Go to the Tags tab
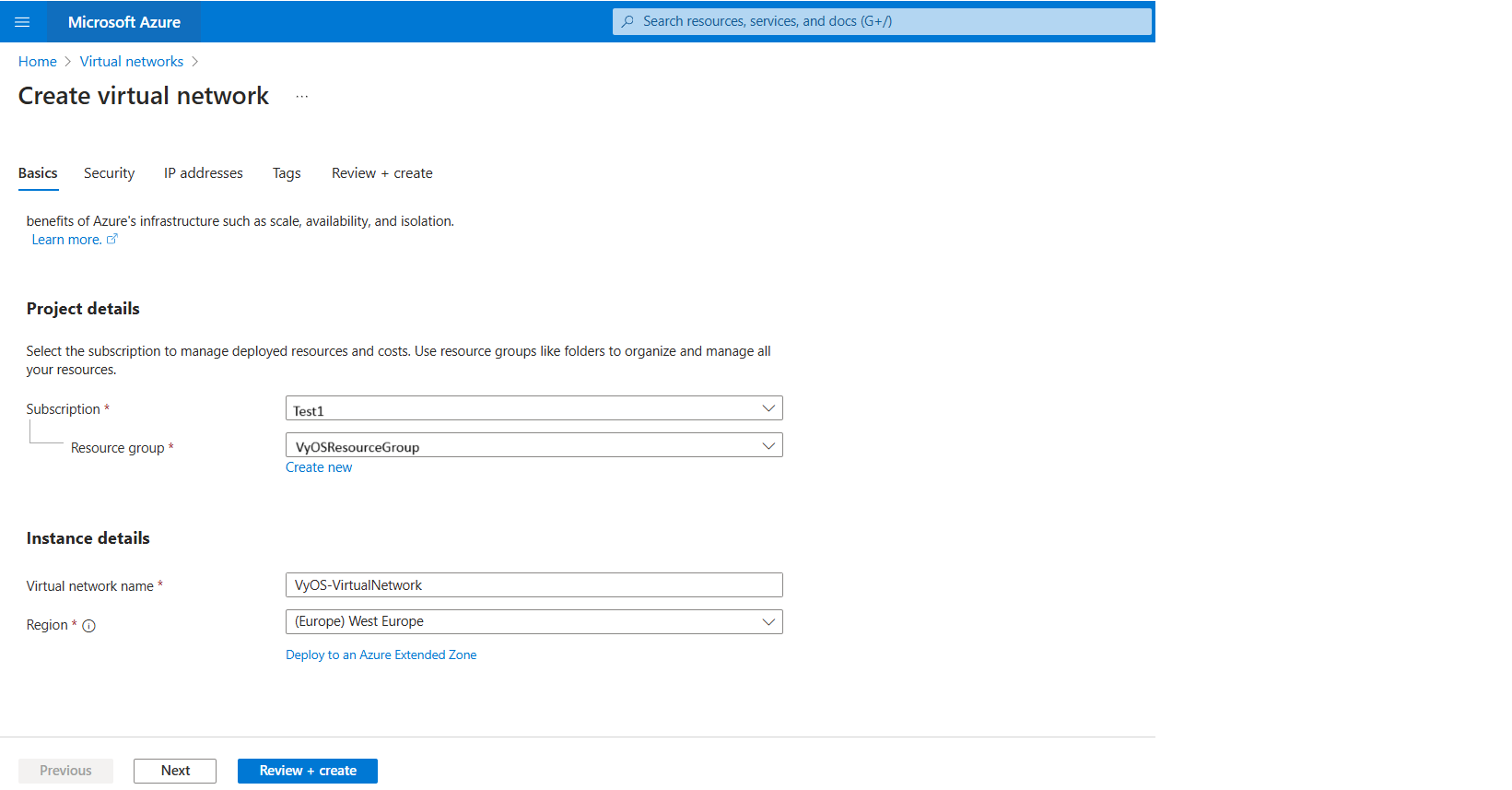Viewport: 1512px width, 790px height. point(287,173)
